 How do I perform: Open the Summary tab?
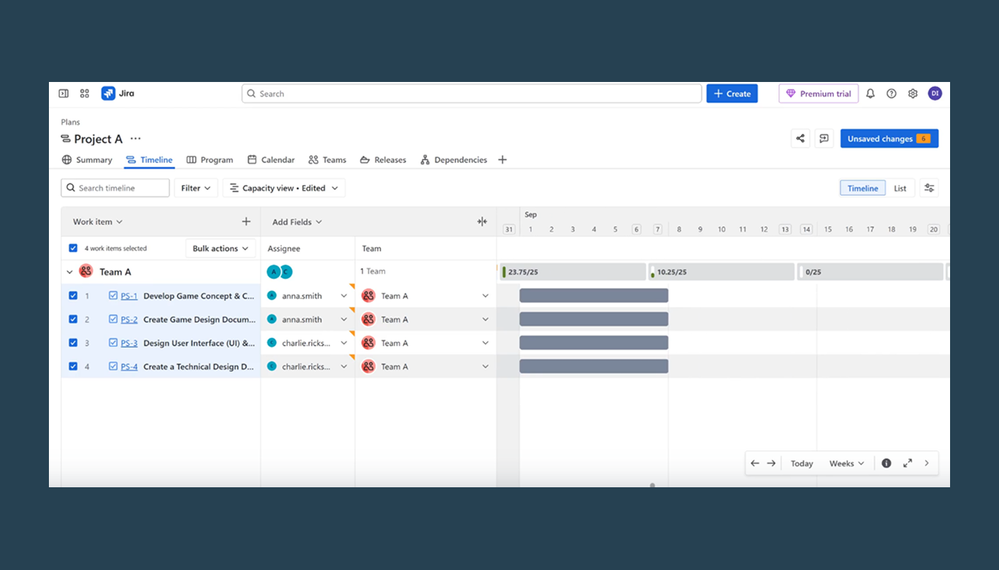tap(87, 160)
